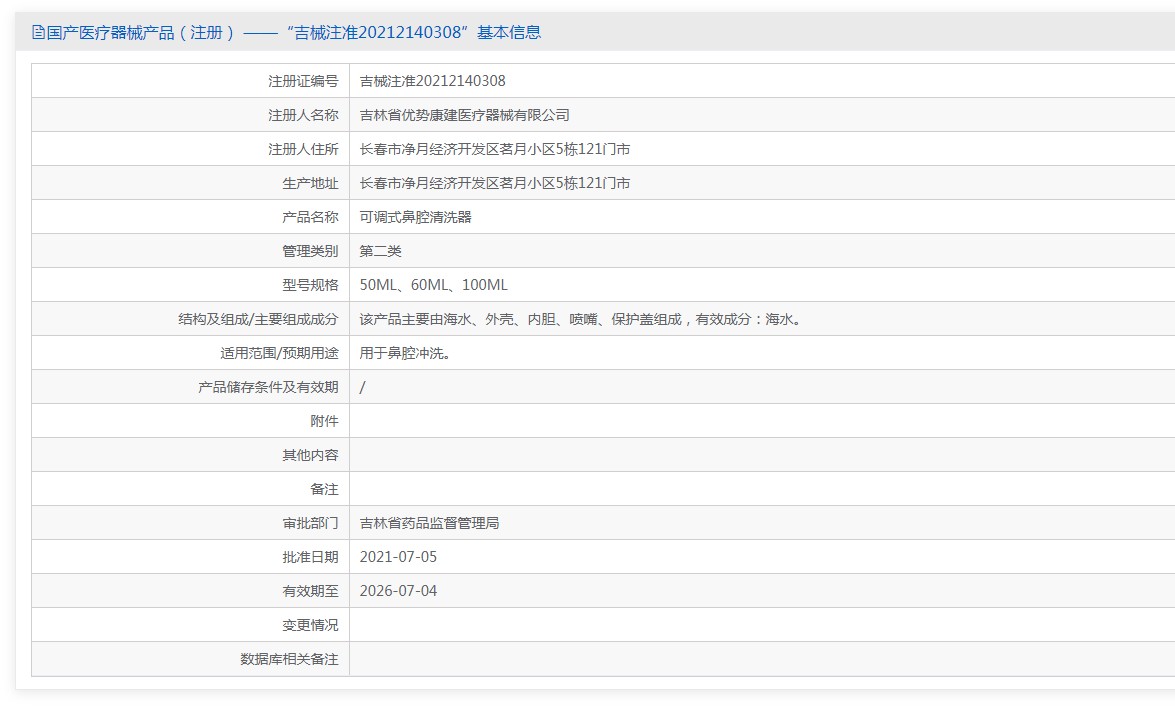Select the 有效期至 label cell

pos(190,591)
